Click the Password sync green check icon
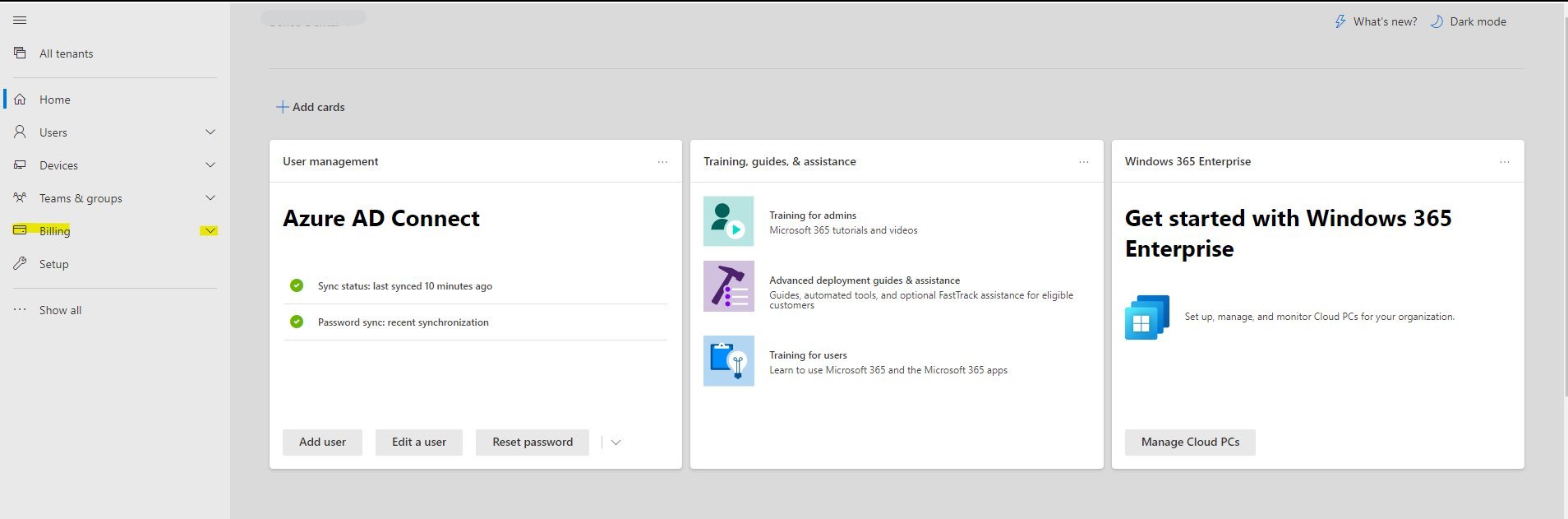Image resolution: width=1568 pixels, height=519 pixels. pyautogui.click(x=297, y=322)
